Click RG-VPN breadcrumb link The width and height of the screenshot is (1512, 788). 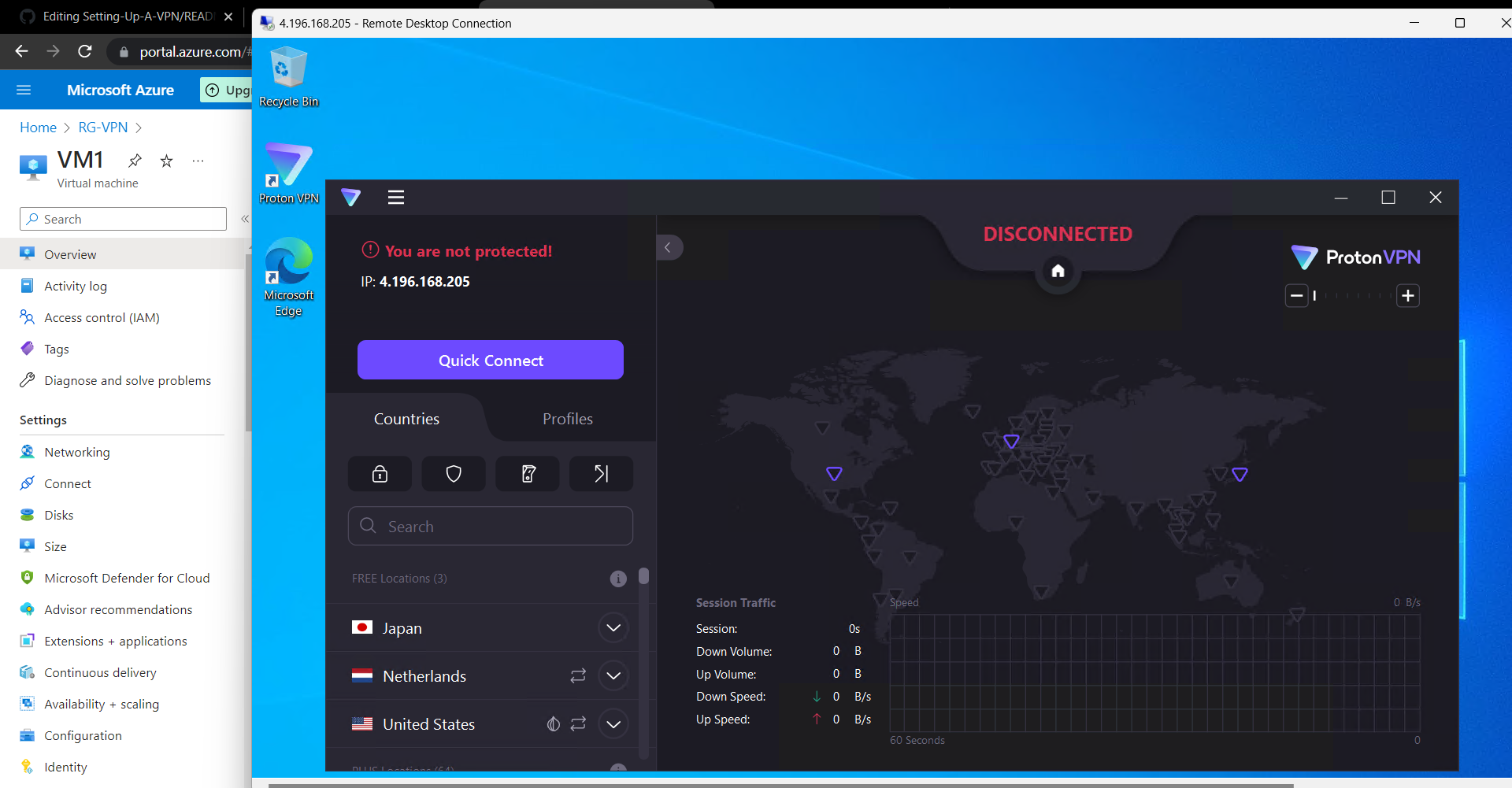[103, 128]
